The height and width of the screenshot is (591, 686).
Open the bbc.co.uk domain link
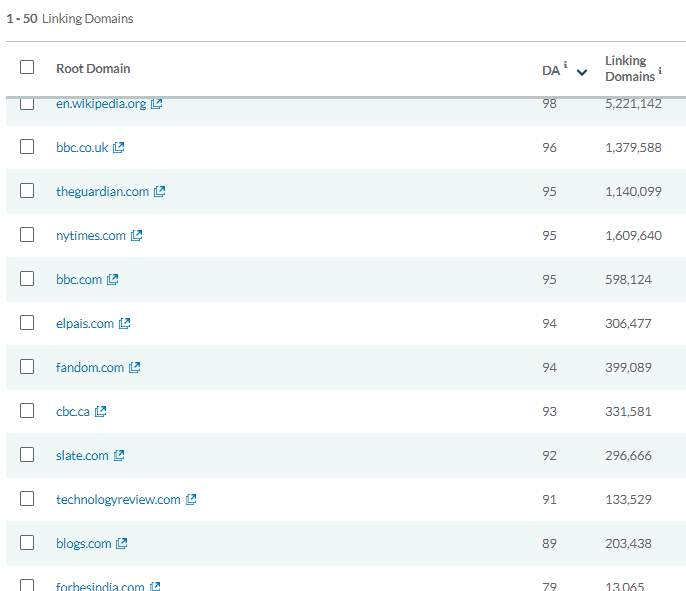tap(82, 147)
